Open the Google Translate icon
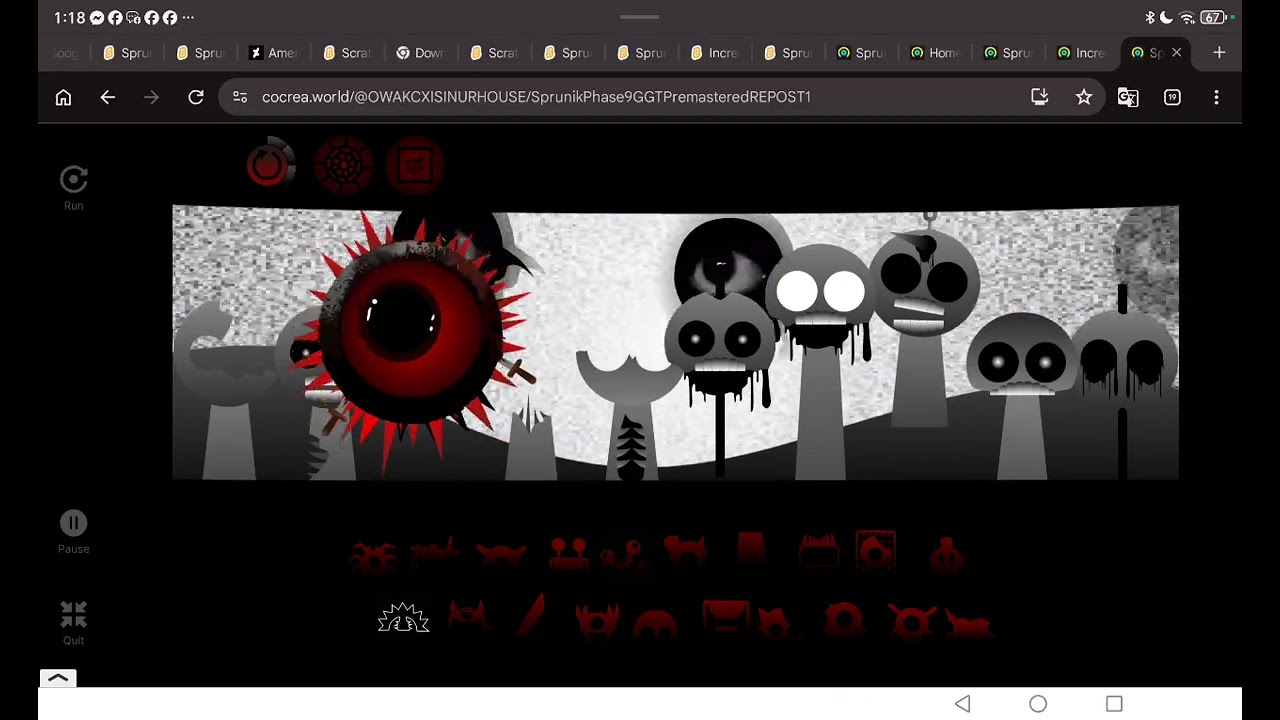This screenshot has height=720, width=1280. tap(1128, 97)
